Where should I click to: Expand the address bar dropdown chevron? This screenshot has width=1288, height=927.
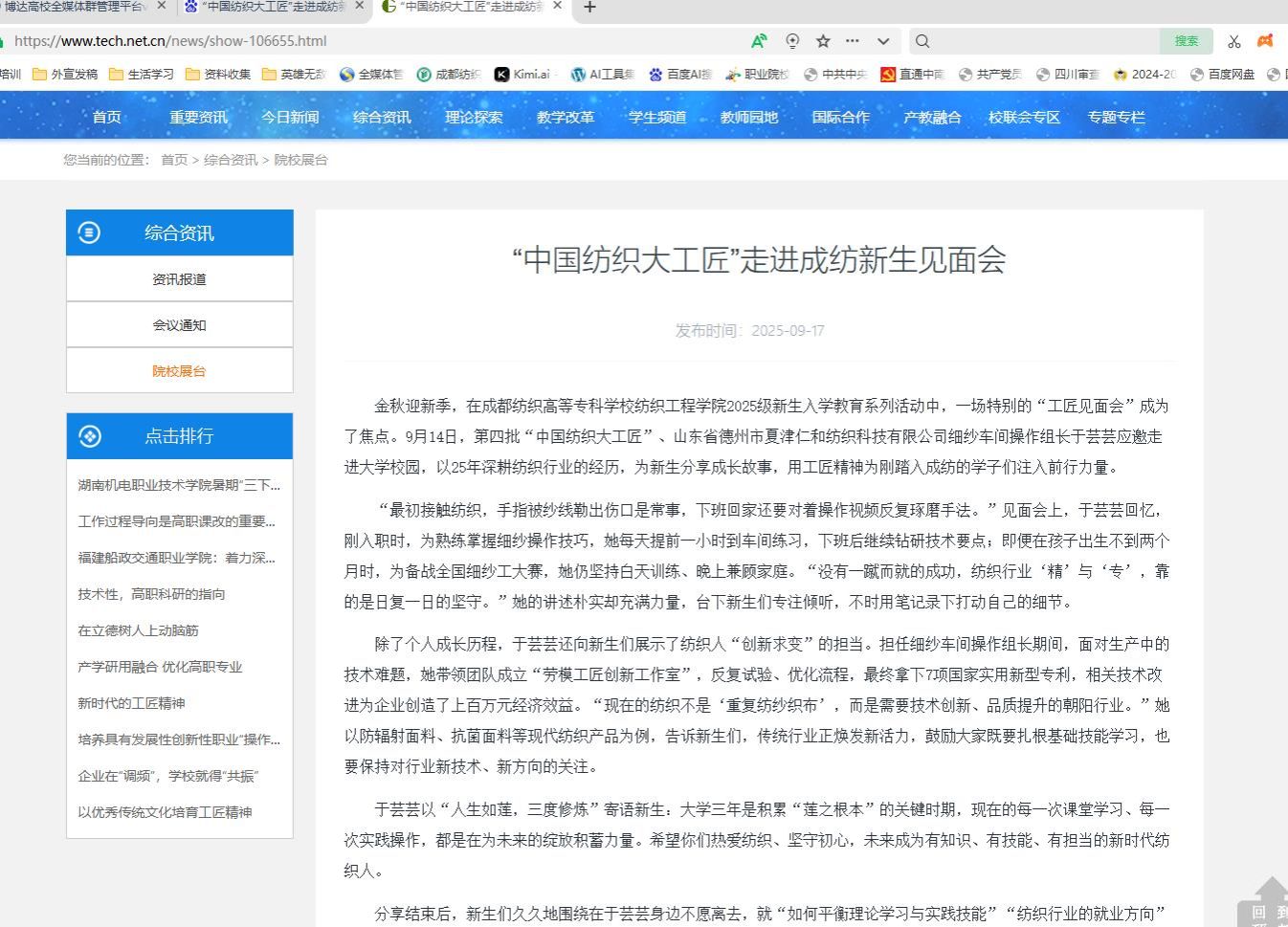[883, 41]
